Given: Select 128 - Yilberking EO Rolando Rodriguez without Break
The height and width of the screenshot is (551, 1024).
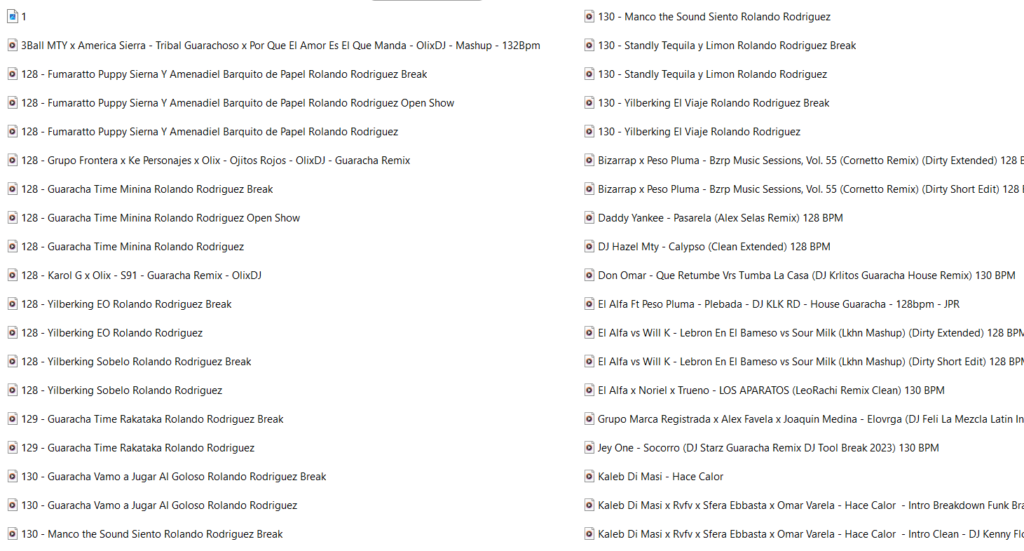Looking at the screenshot, I should pyautogui.click(x=112, y=333).
